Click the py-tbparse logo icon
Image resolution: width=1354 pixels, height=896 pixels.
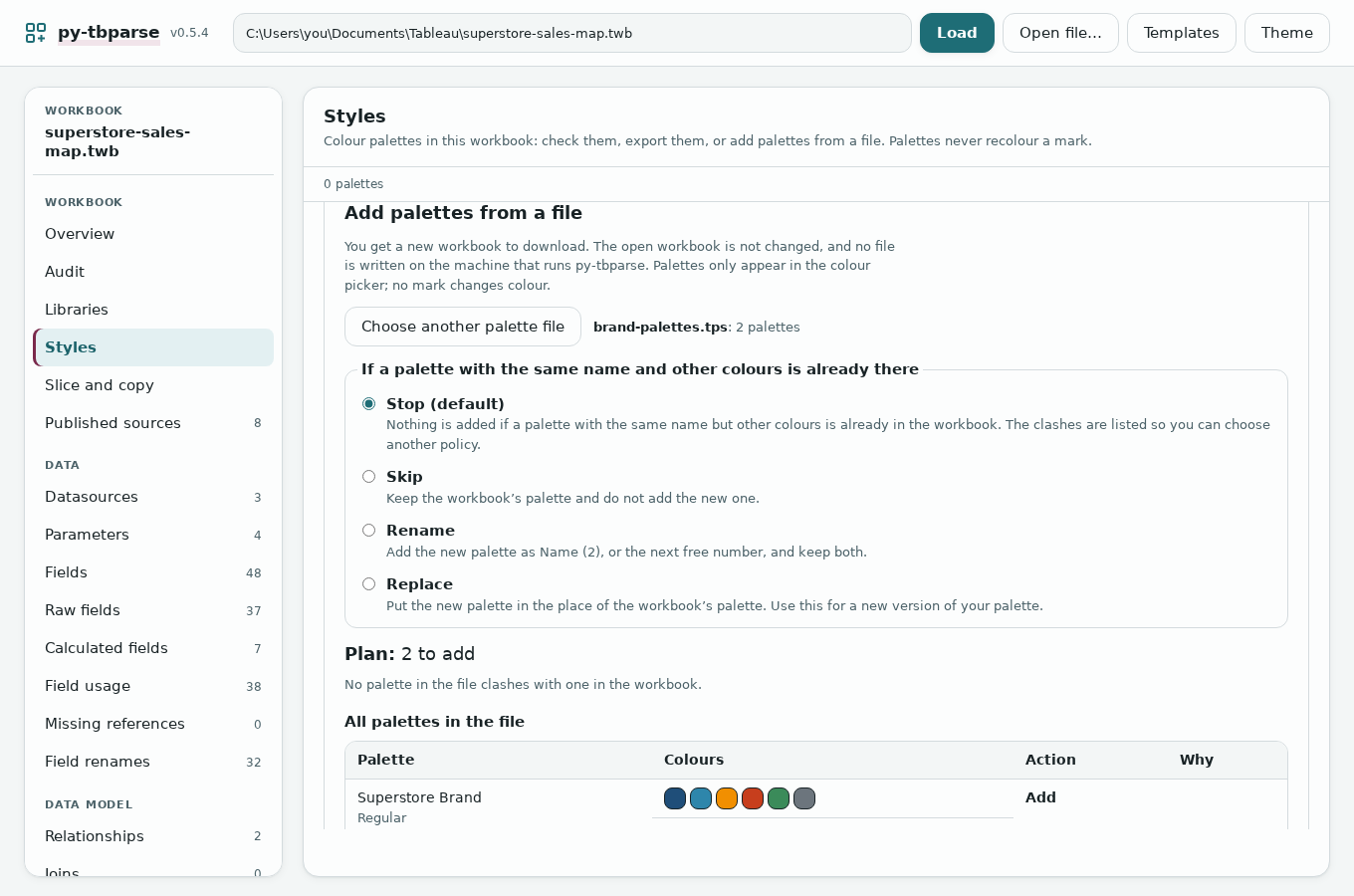pos(36,33)
